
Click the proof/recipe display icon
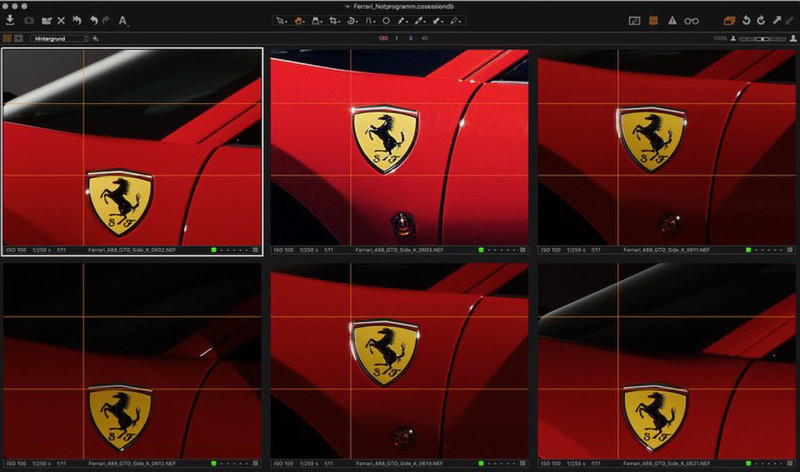tap(634, 21)
